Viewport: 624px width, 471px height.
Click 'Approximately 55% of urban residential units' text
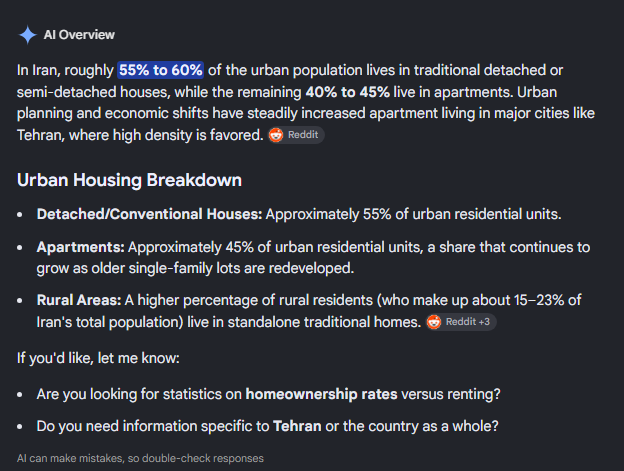[413, 214]
